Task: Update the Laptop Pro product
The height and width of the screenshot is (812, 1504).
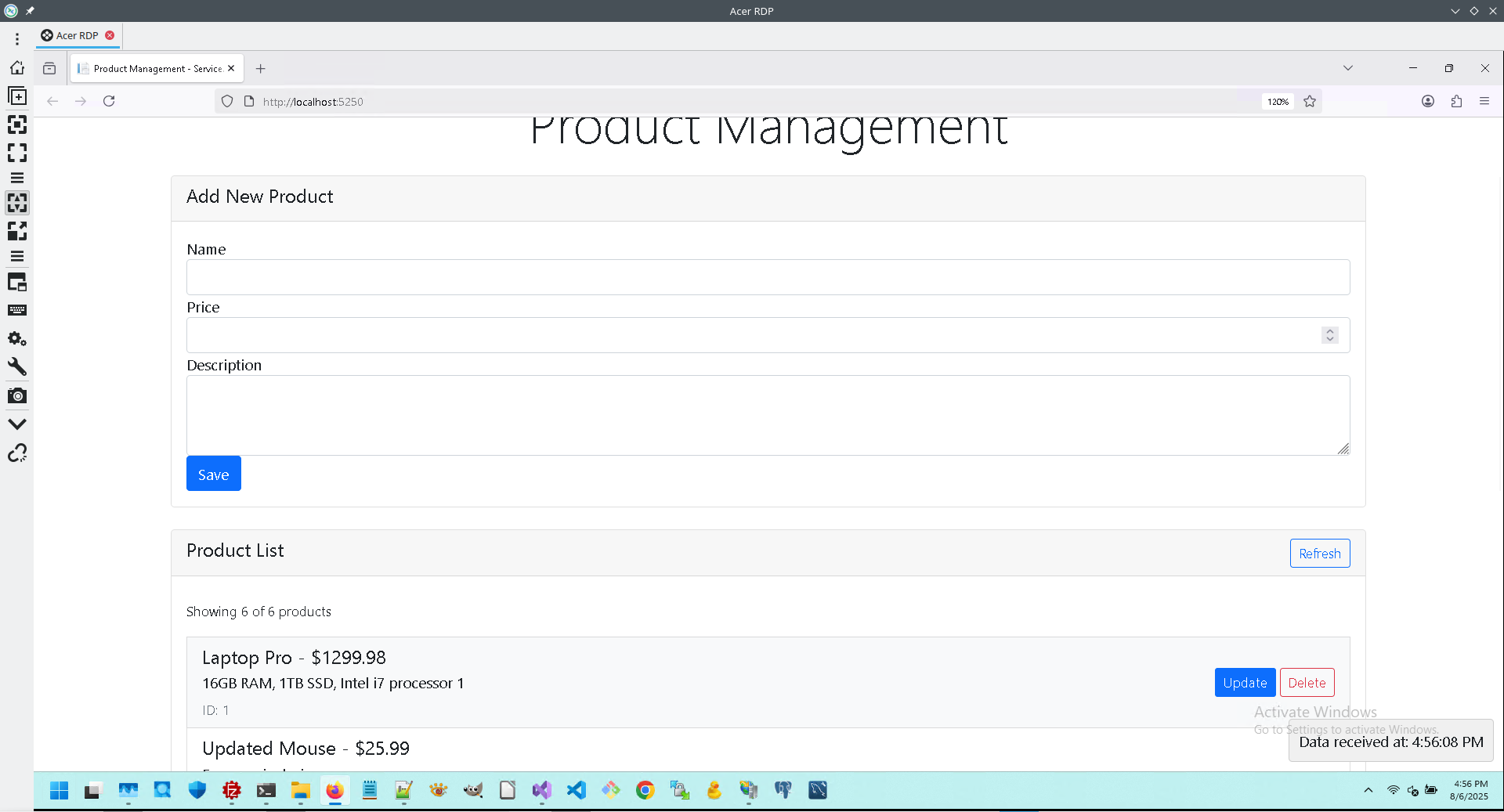Action: tap(1245, 683)
